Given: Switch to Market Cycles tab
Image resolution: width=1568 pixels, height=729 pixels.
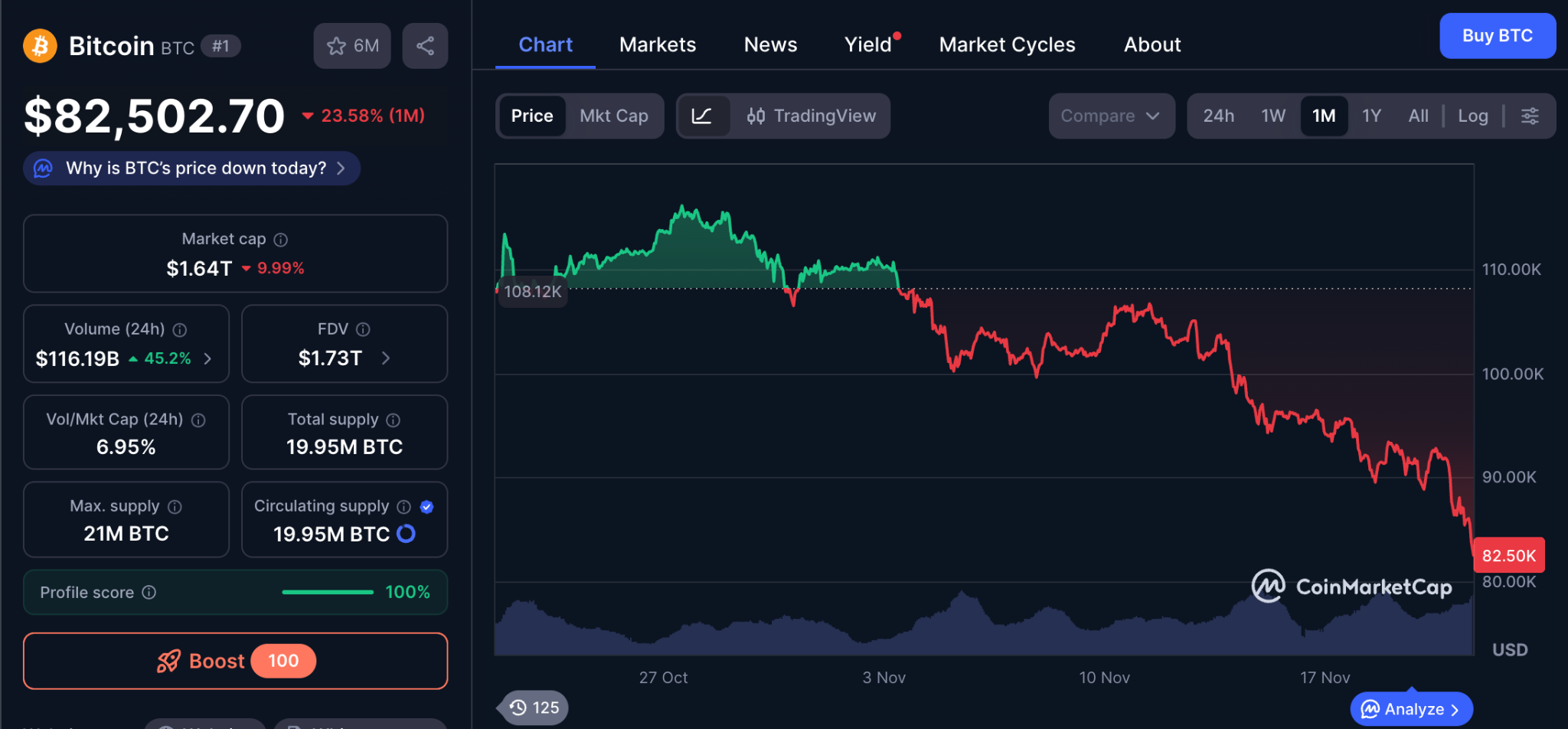Looking at the screenshot, I should pos(1006,44).
